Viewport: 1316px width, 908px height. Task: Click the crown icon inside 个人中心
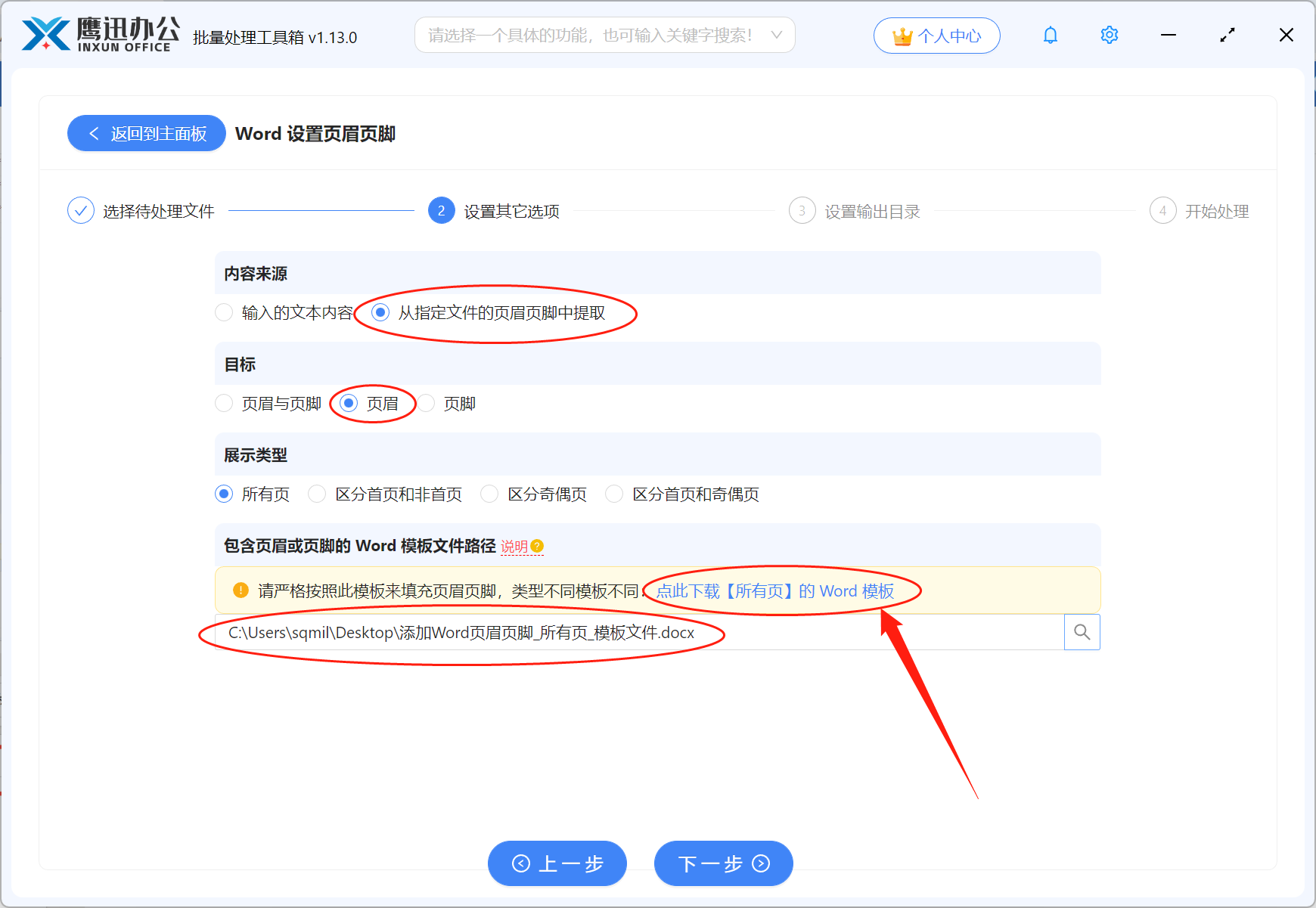click(x=902, y=35)
